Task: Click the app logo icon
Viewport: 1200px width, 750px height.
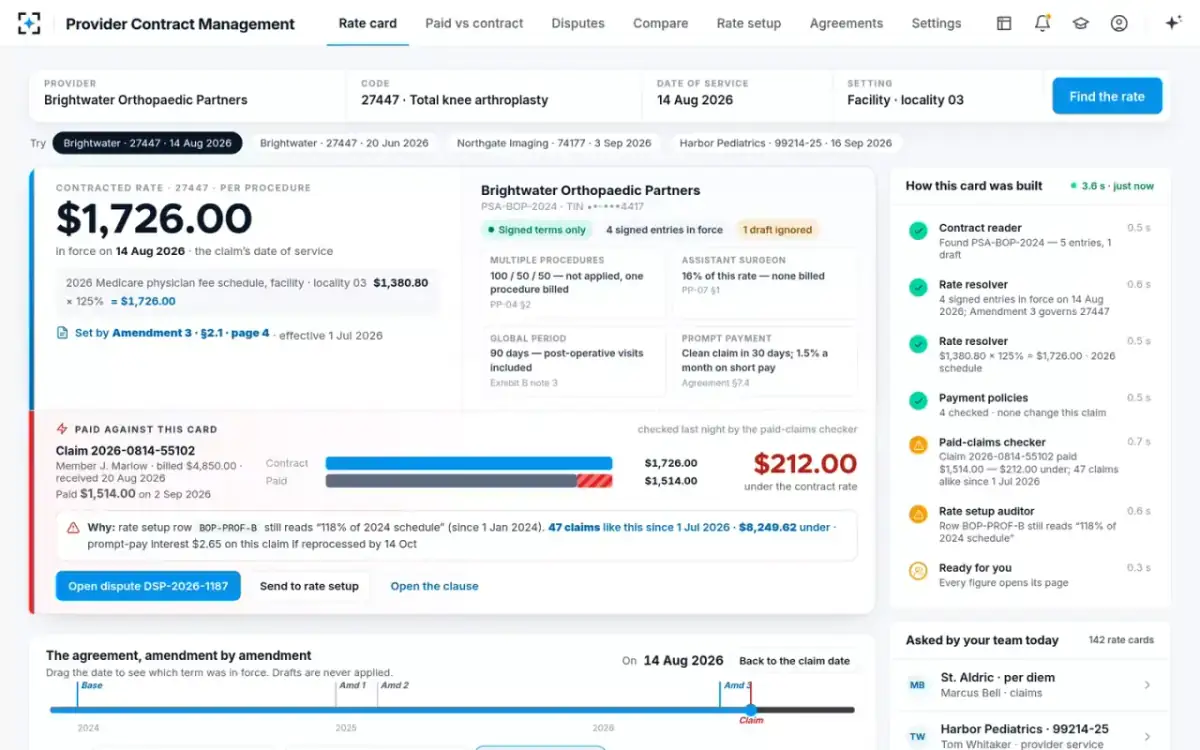Action: tap(30, 24)
